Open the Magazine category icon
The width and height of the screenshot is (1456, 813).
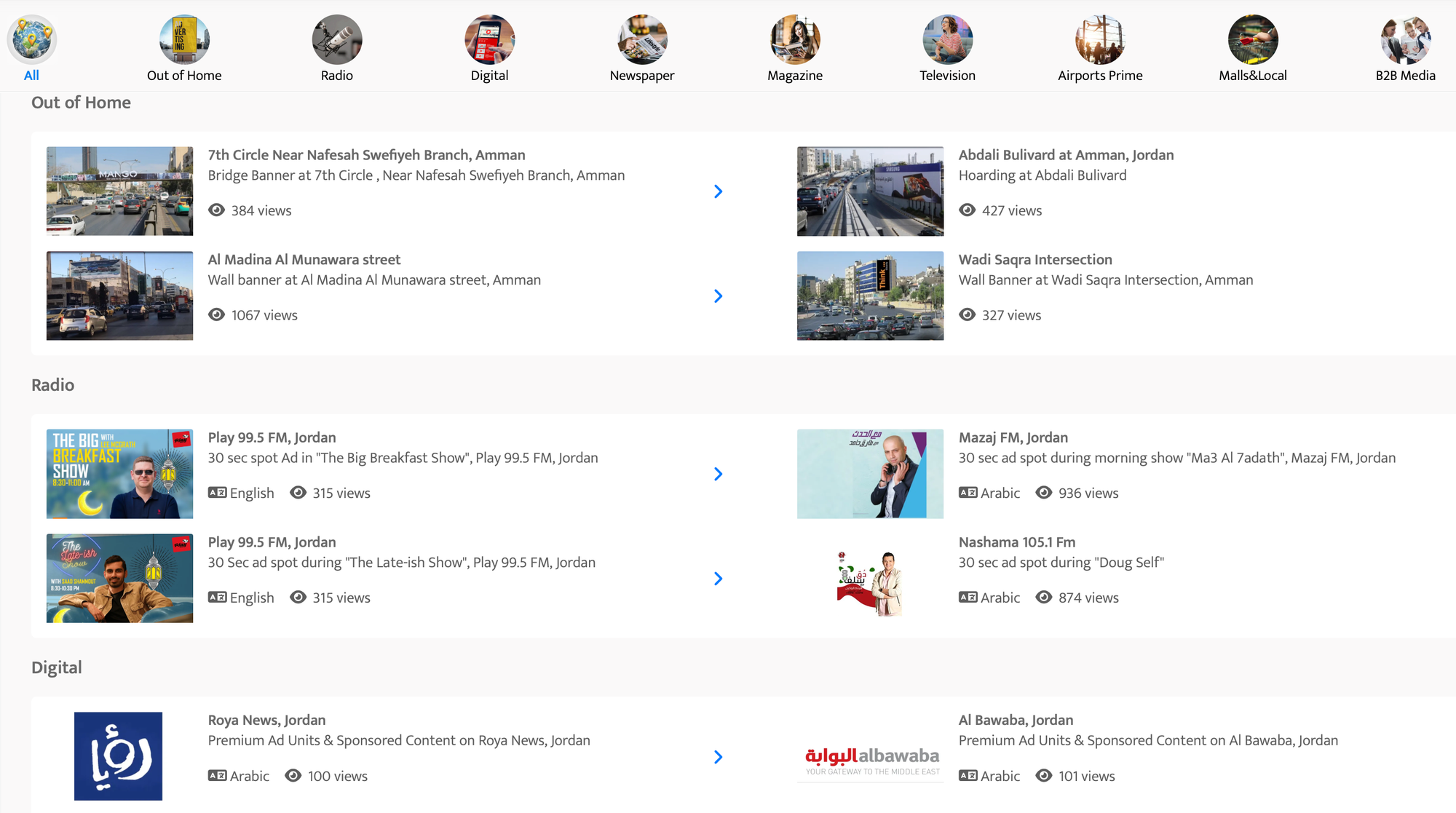pos(795,39)
